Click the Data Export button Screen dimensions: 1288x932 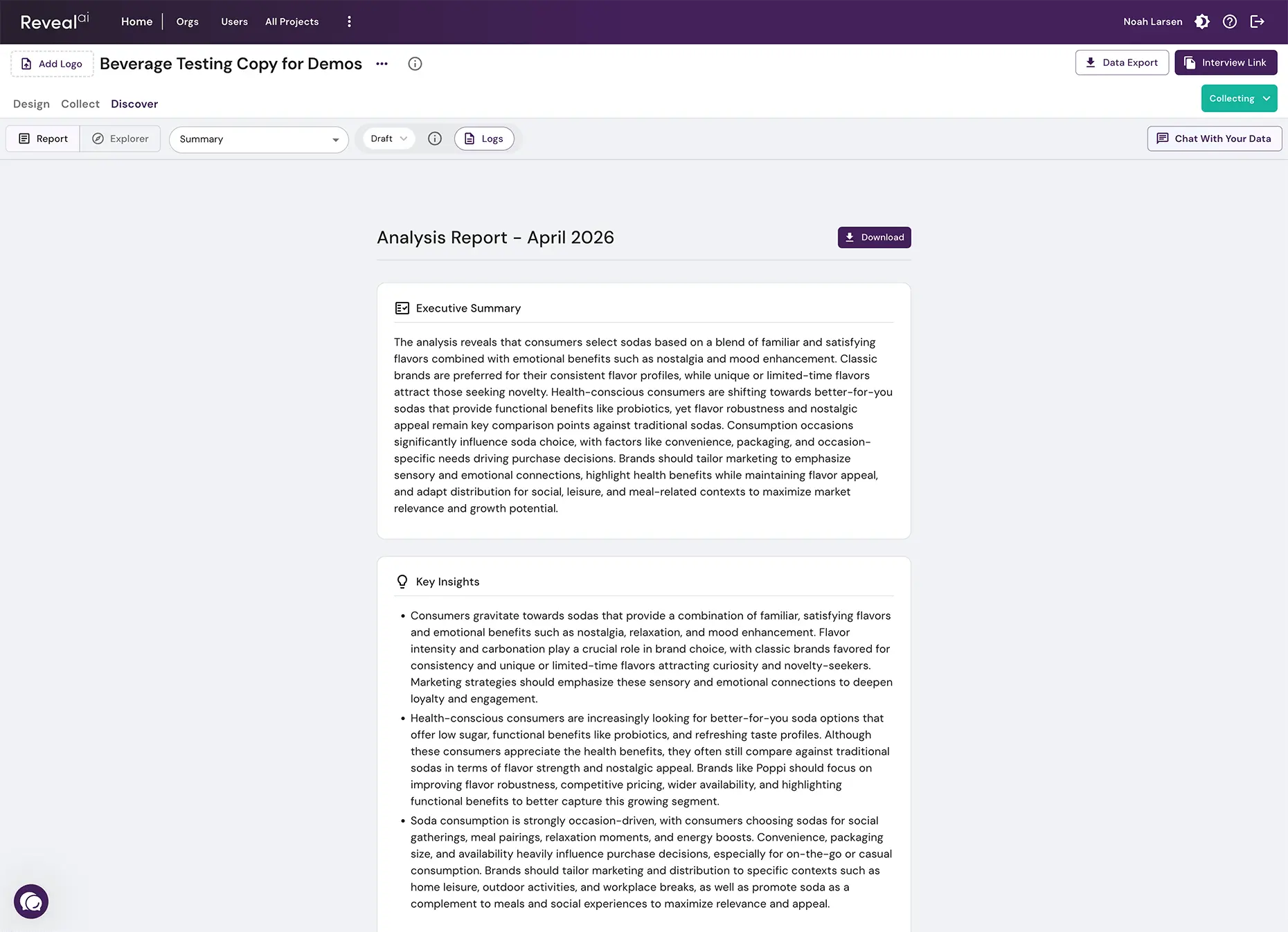(x=1122, y=62)
